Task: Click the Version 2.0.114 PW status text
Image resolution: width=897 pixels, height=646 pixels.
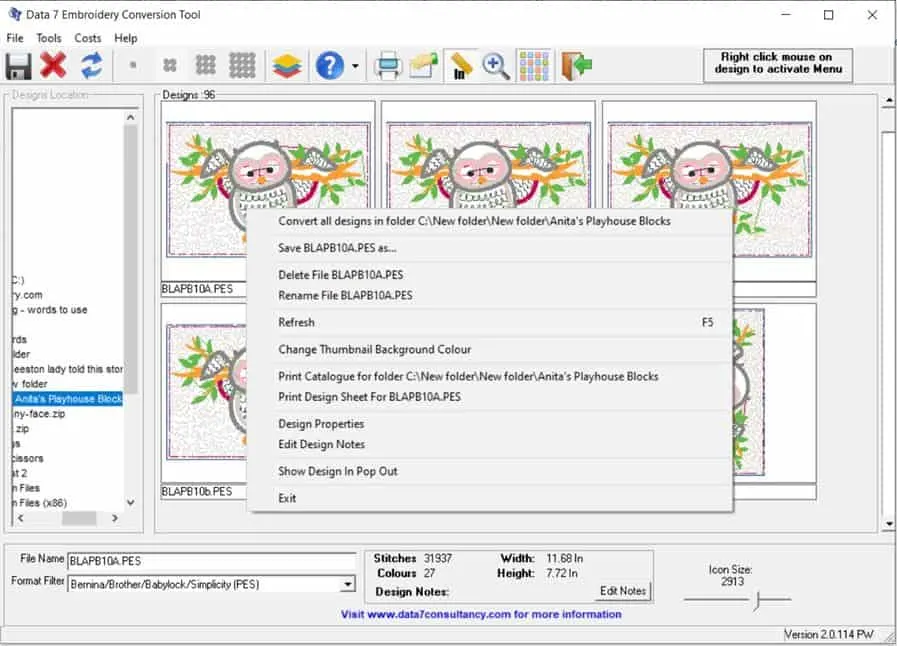Action: point(829,634)
